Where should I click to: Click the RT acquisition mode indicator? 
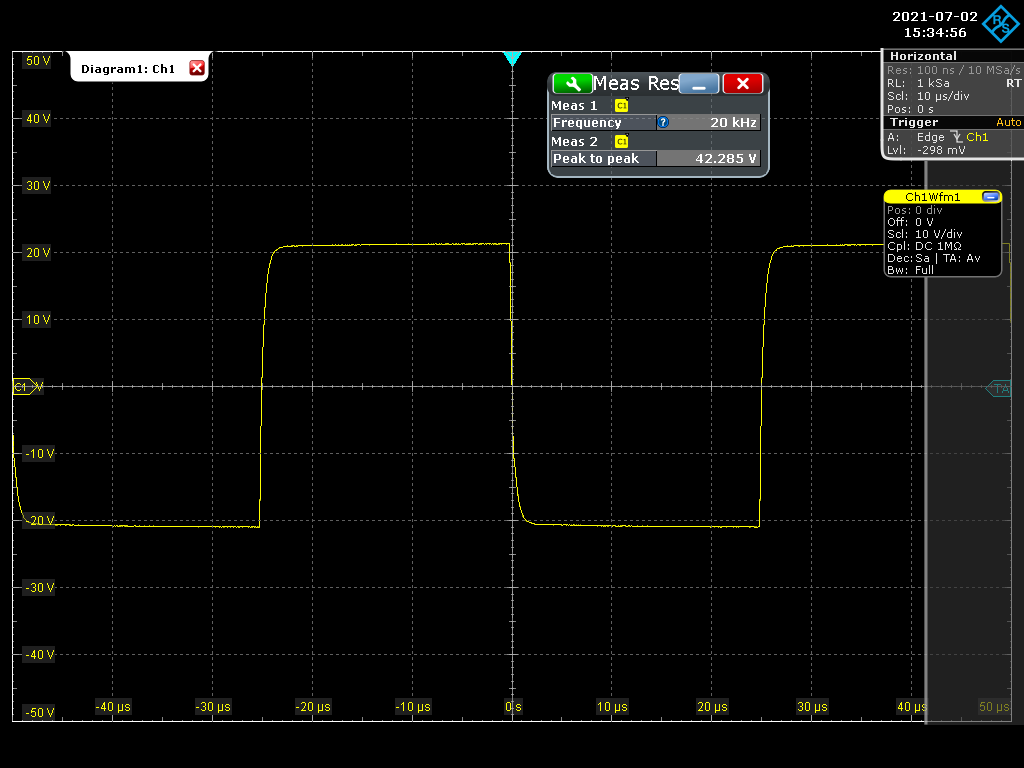click(x=1013, y=83)
